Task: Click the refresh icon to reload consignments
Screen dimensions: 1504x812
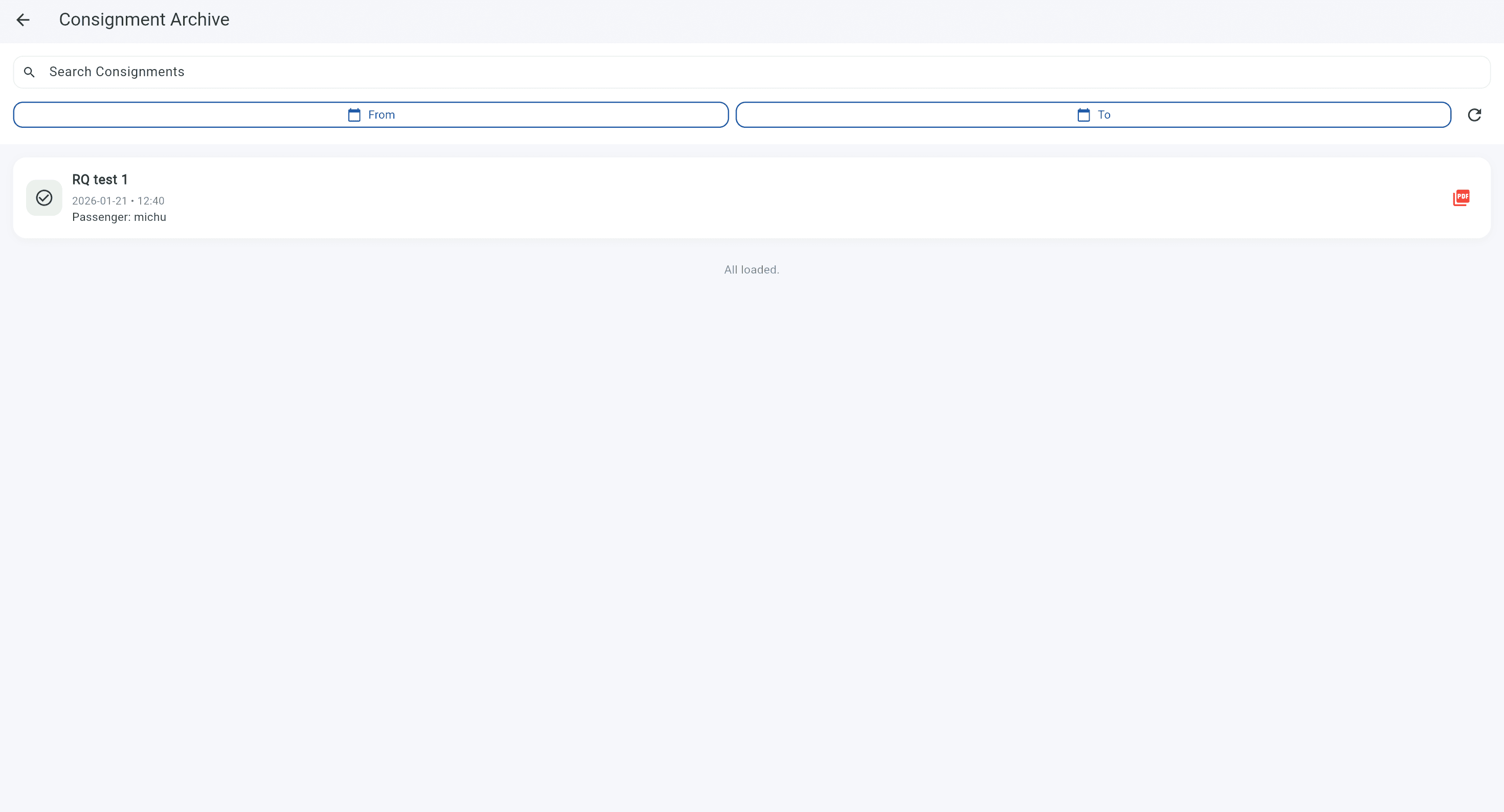Action: tap(1474, 115)
